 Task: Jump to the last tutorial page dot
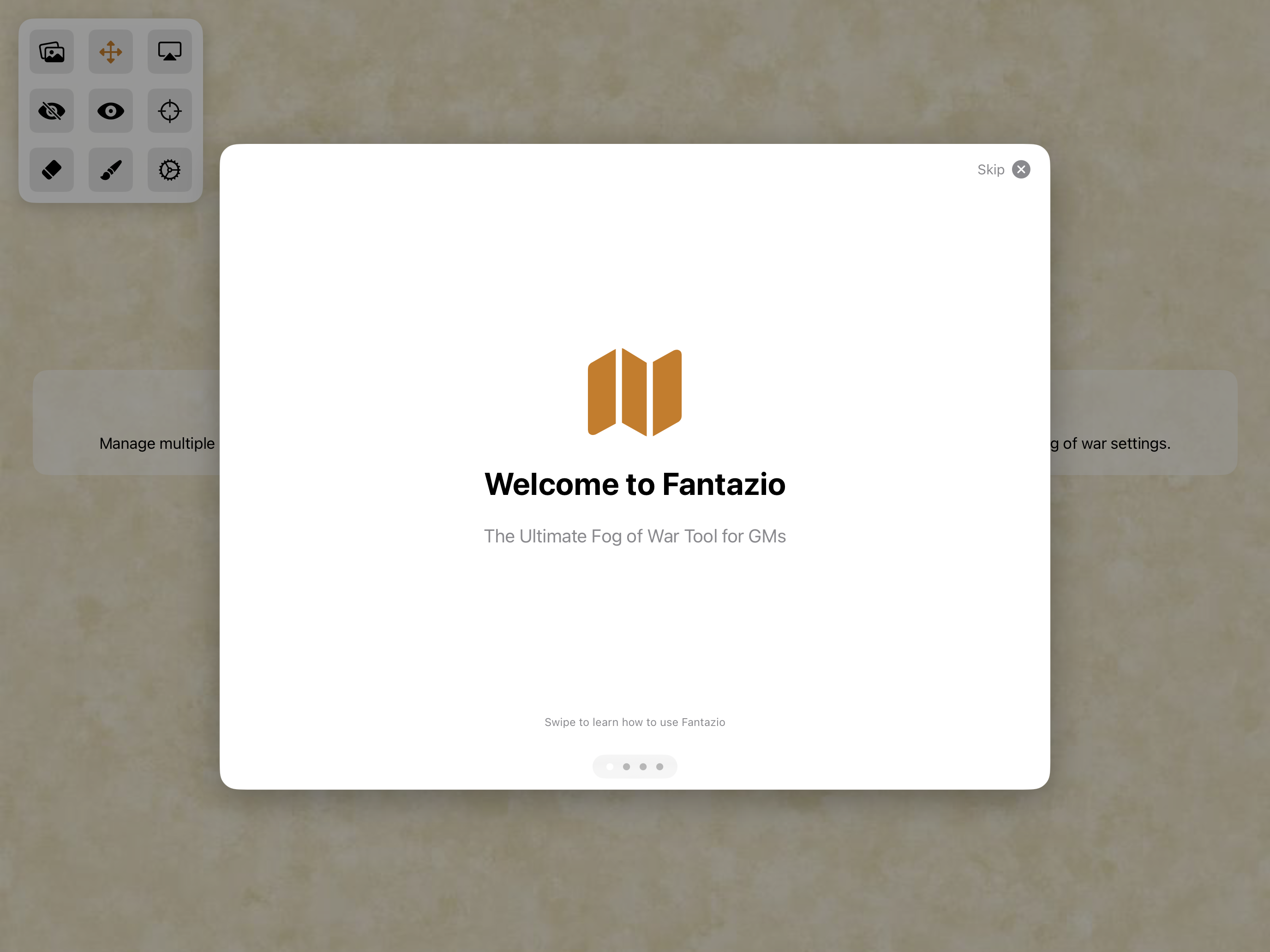[659, 767]
